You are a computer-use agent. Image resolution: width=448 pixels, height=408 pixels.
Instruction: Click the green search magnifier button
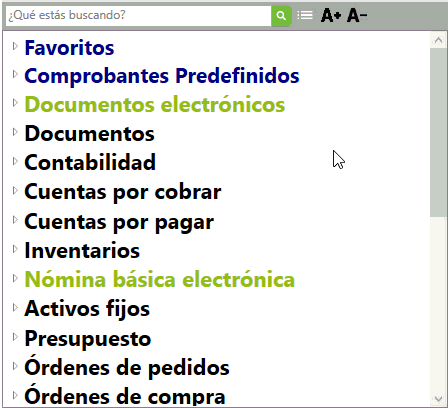[281, 16]
